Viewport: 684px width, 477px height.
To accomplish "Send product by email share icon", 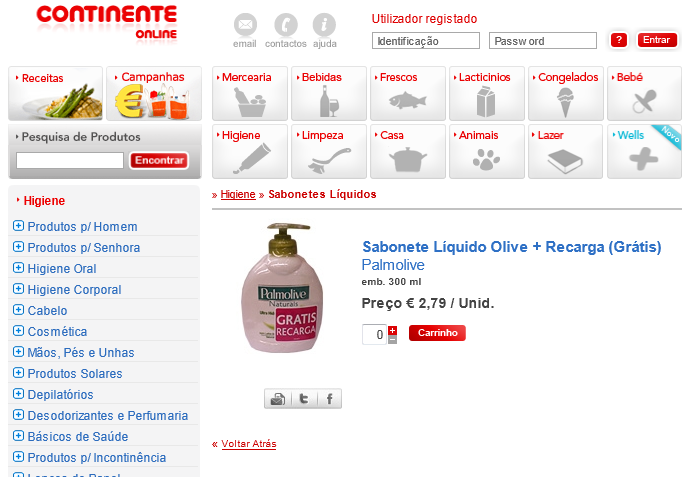I will tap(278, 399).
